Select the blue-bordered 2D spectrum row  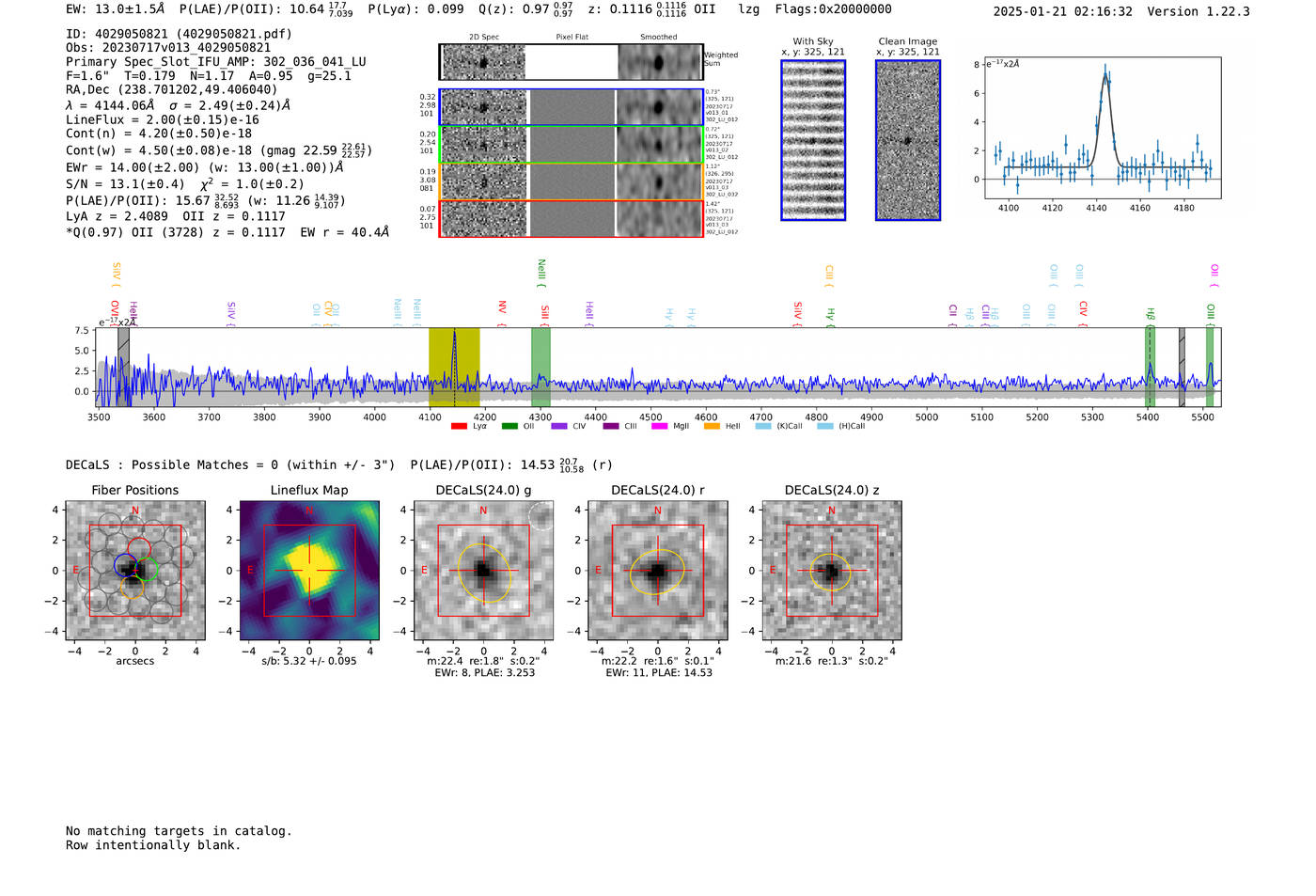click(572, 107)
